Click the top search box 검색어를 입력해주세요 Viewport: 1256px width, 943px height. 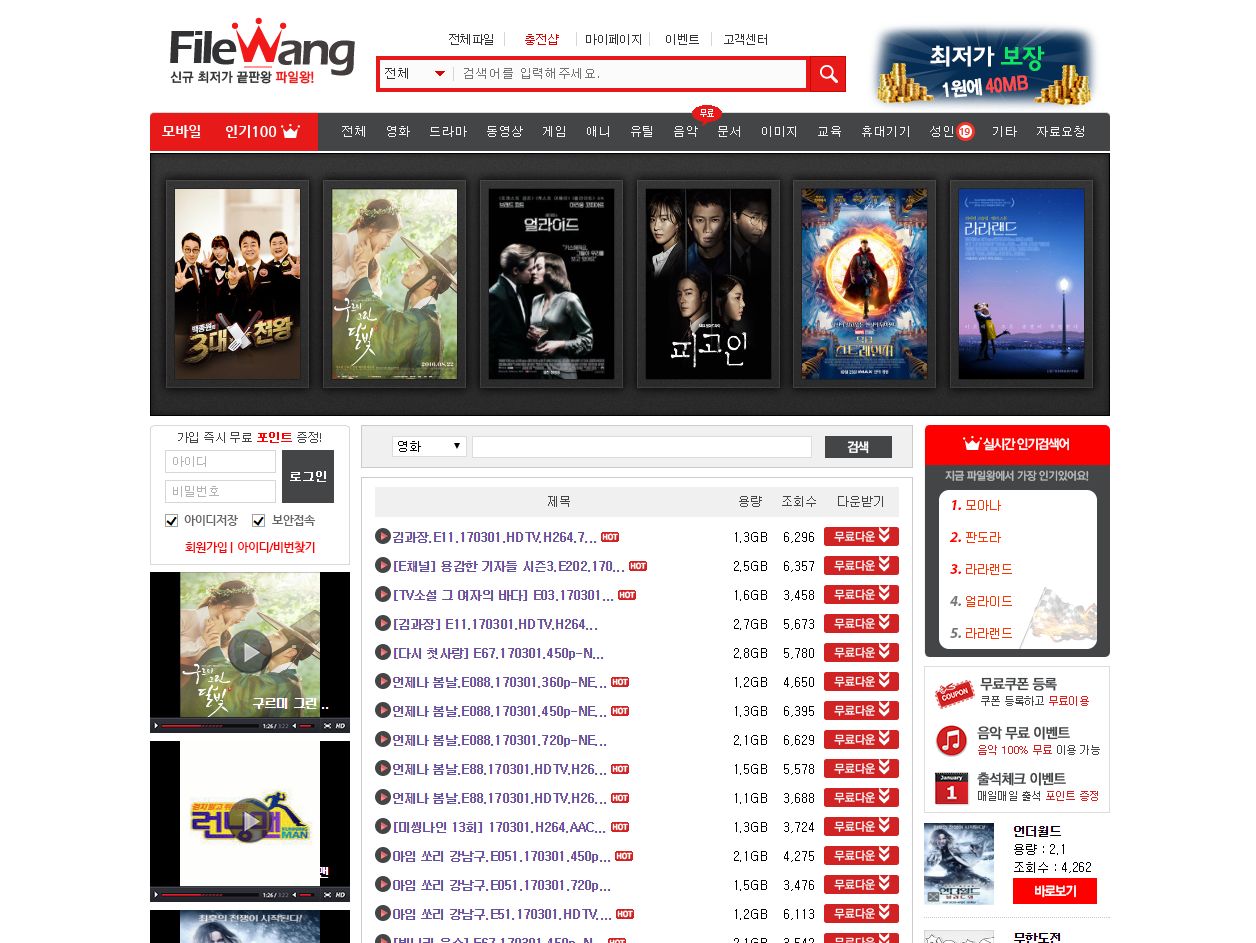pyautogui.click(x=630, y=74)
